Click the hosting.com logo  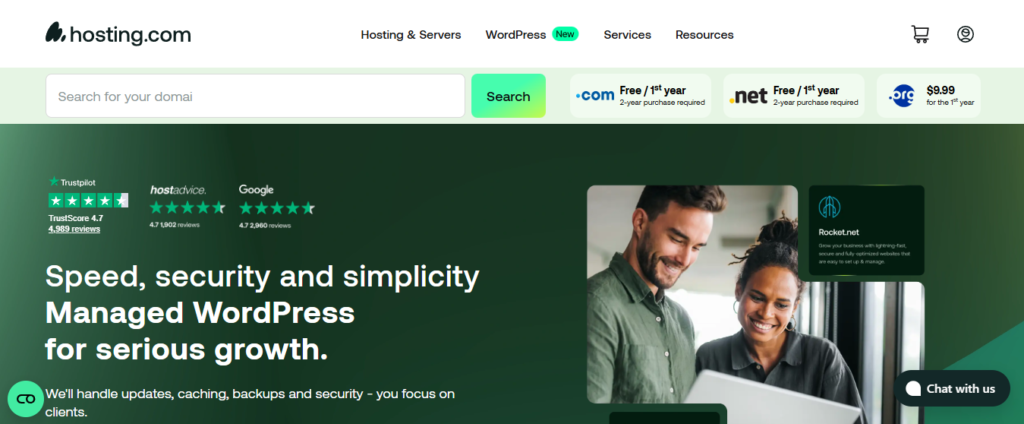[118, 34]
